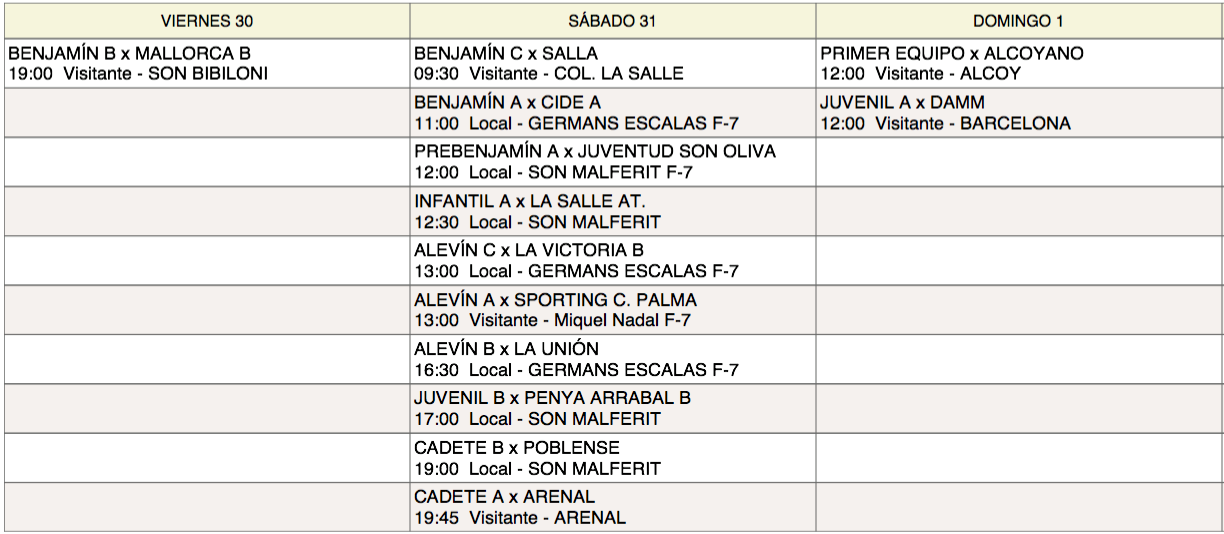The width and height of the screenshot is (1224, 534).
Task: Select the BENJAMÍN C x SALLA match
Action: tap(506, 54)
